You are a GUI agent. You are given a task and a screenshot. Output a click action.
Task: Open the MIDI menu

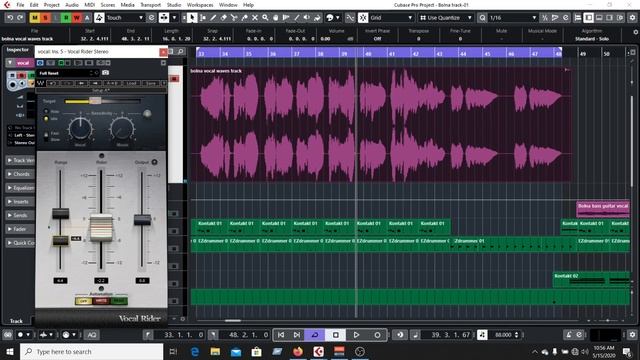pyautogui.click(x=89, y=5)
